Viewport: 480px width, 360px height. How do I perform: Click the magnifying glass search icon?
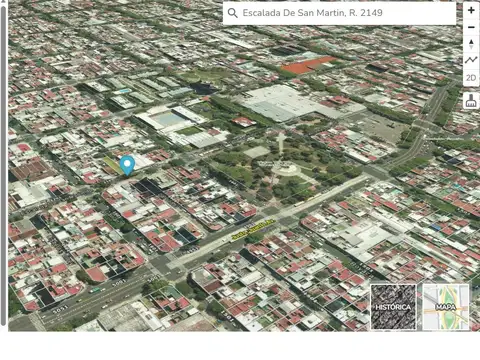(x=232, y=13)
